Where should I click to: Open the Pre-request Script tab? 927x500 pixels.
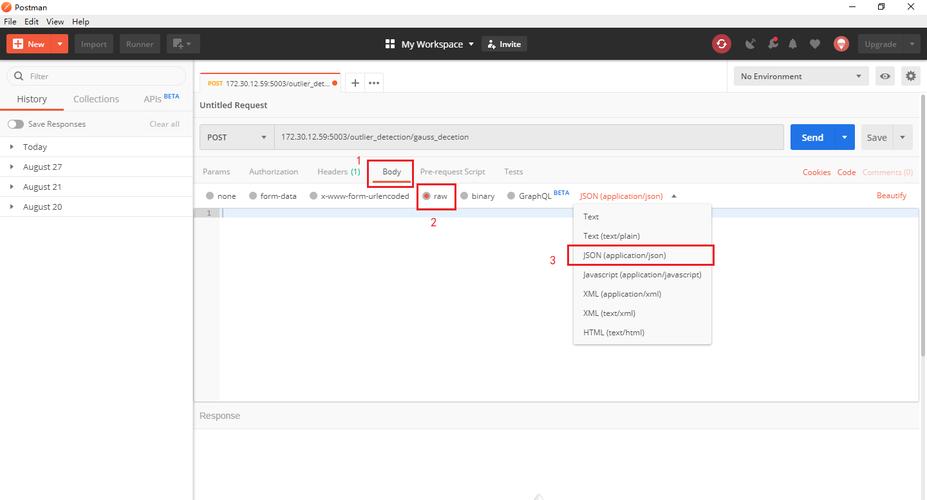point(452,171)
